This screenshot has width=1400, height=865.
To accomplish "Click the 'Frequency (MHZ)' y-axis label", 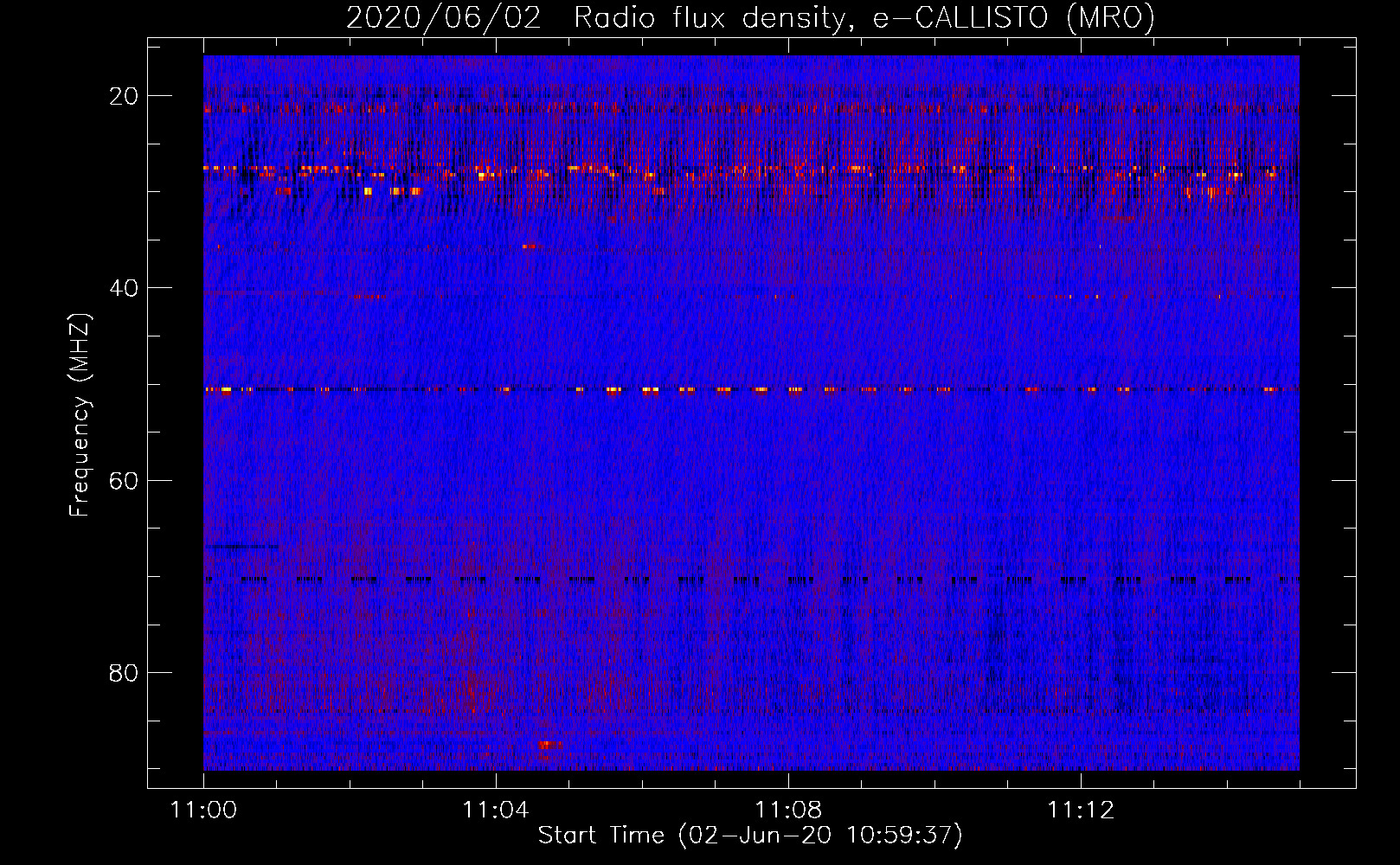I will click(80, 415).
